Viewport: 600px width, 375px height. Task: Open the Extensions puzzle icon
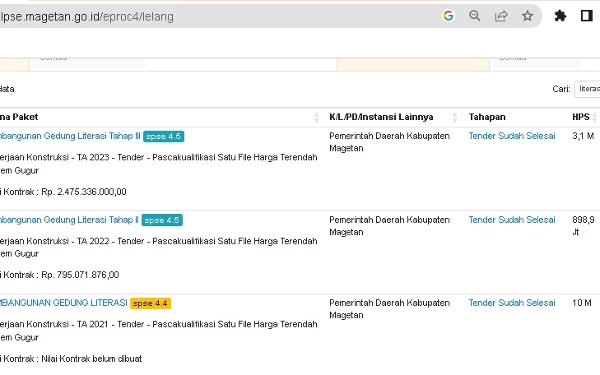(560, 16)
